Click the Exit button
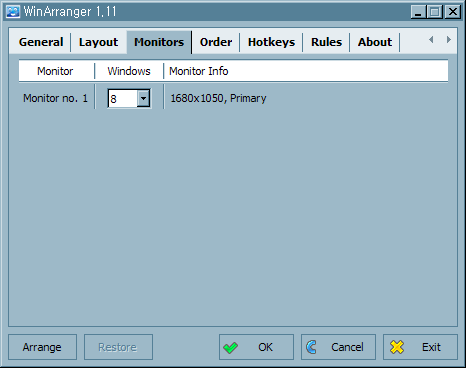This screenshot has height=368, width=466. pos(420,347)
